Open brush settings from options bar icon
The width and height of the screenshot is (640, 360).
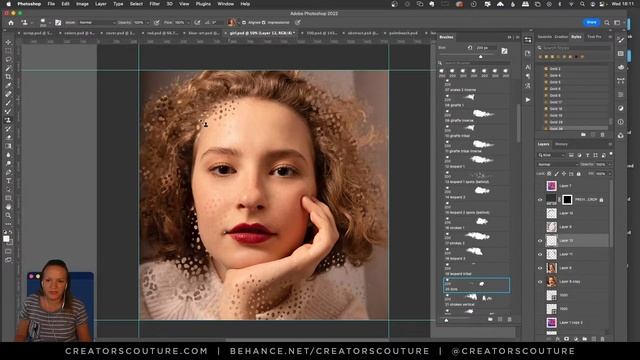pyautogui.click(x=58, y=22)
